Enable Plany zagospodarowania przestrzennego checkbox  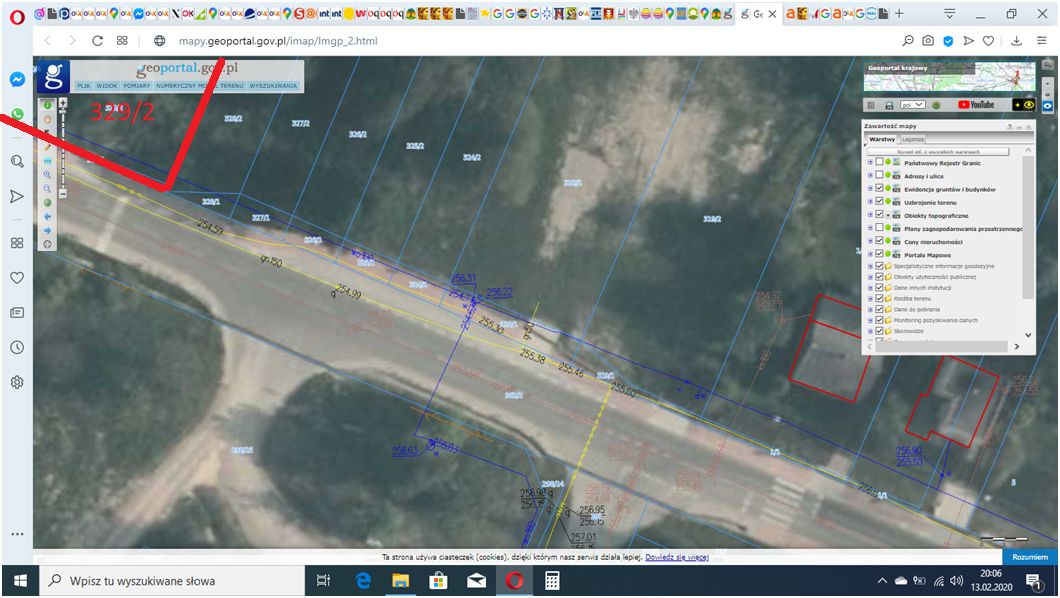point(879,227)
